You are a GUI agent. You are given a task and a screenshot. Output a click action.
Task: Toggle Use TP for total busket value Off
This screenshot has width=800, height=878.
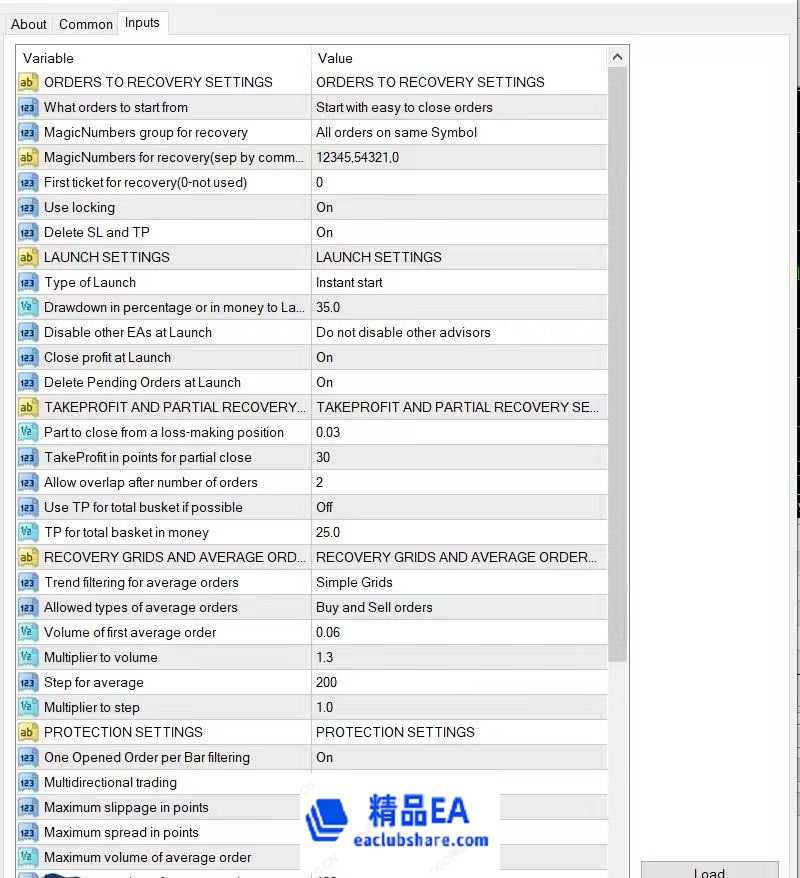[458, 507]
